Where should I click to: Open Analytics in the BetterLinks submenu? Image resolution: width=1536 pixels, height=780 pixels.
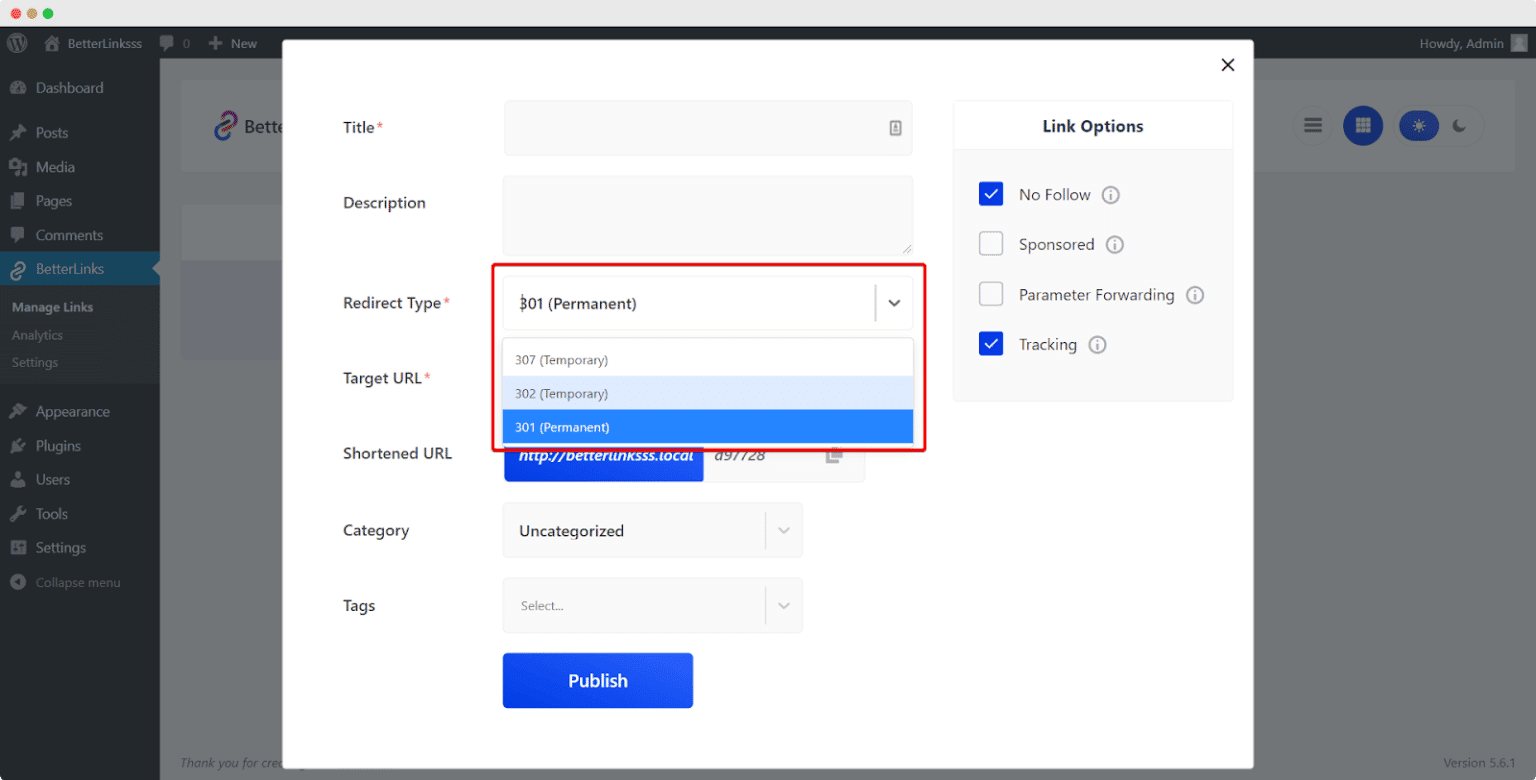coord(37,335)
